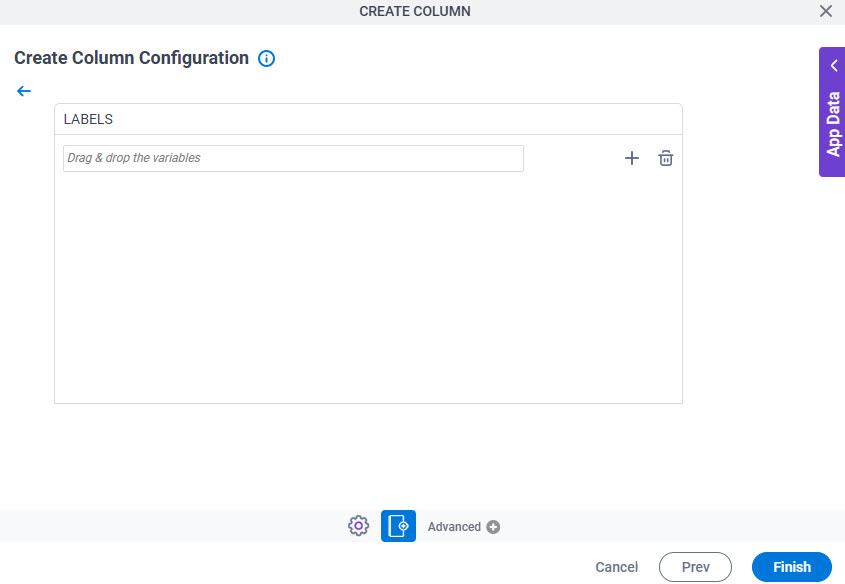845x584 pixels.
Task: Select the highlighted blue configuration screen icon
Action: (x=398, y=526)
